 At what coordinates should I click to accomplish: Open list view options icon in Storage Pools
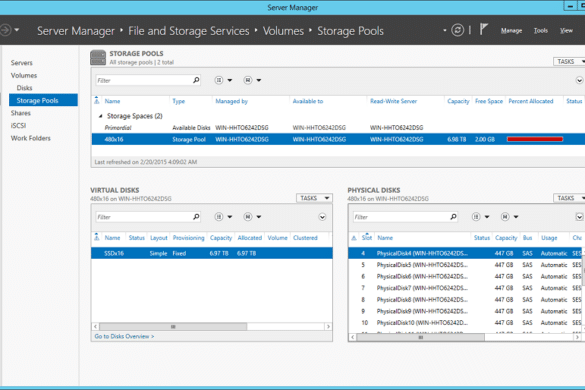[223, 80]
